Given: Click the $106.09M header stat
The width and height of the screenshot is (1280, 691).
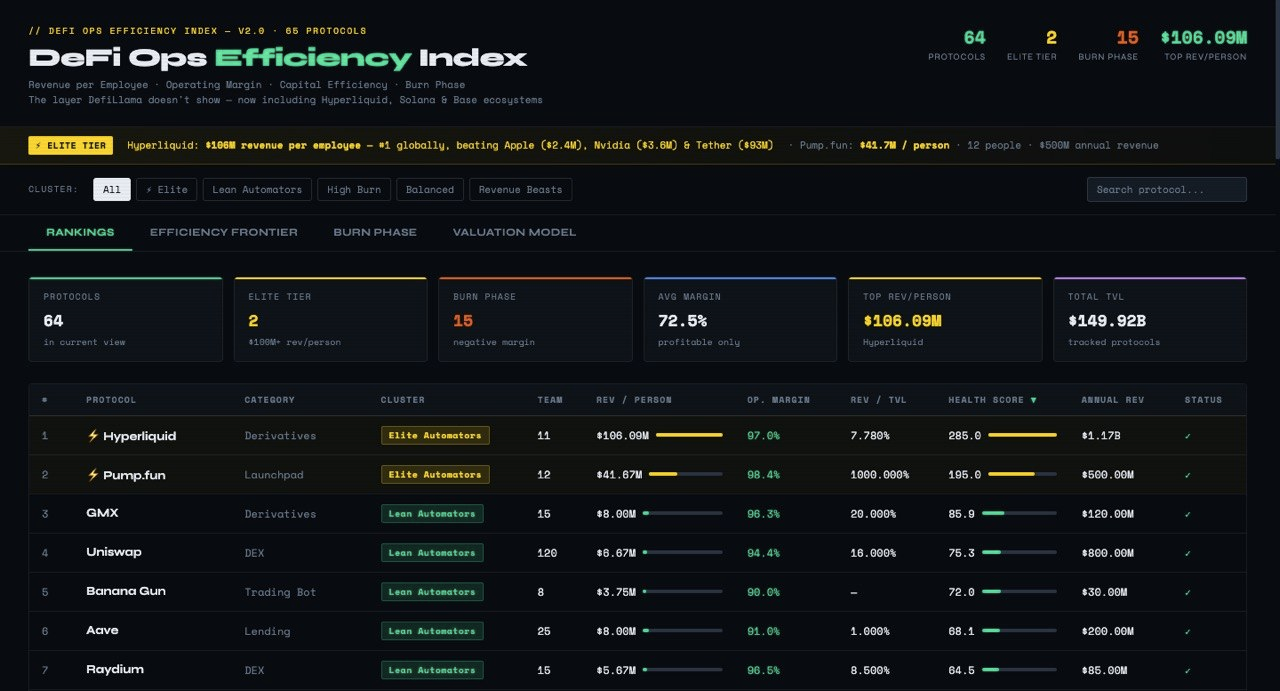Looking at the screenshot, I should click(1204, 38).
